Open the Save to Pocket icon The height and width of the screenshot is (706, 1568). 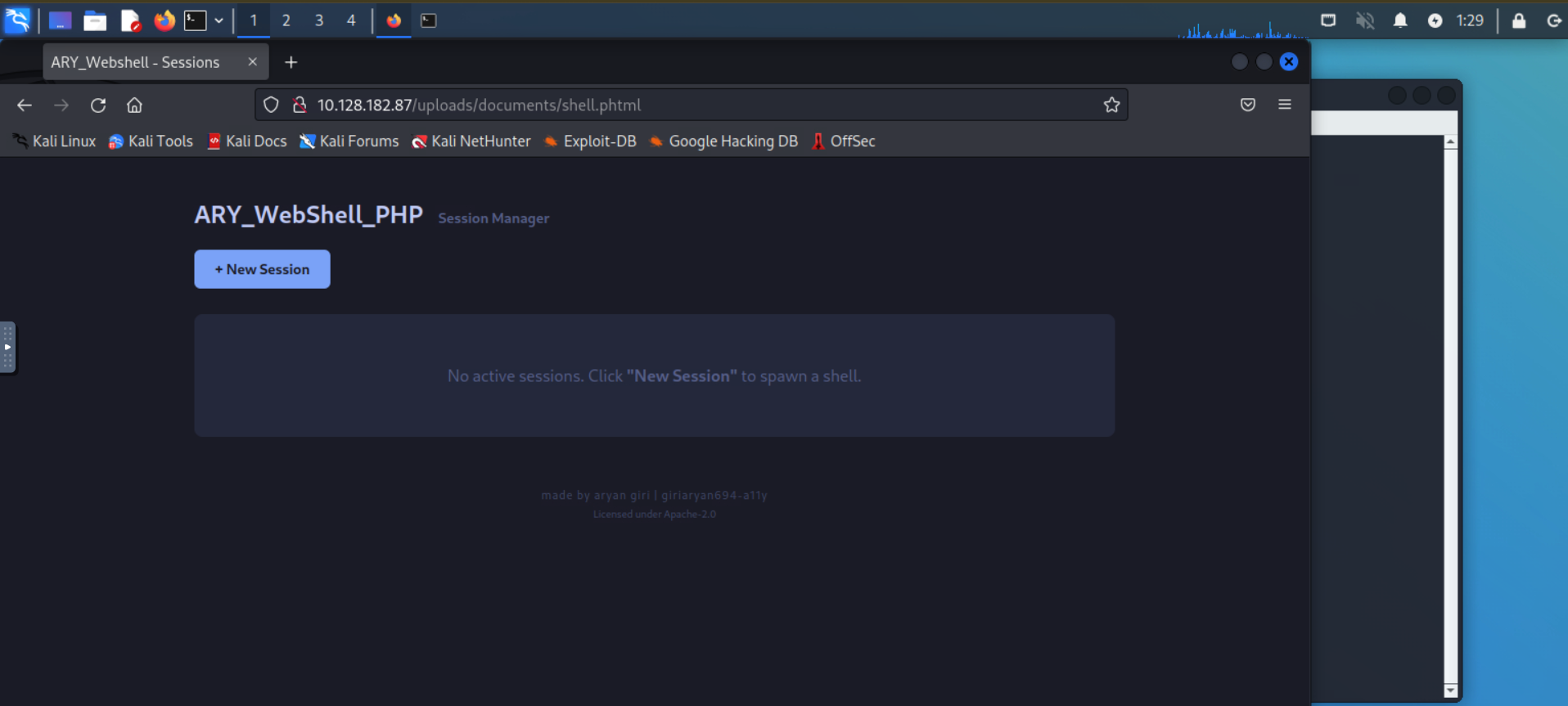pos(1248,105)
